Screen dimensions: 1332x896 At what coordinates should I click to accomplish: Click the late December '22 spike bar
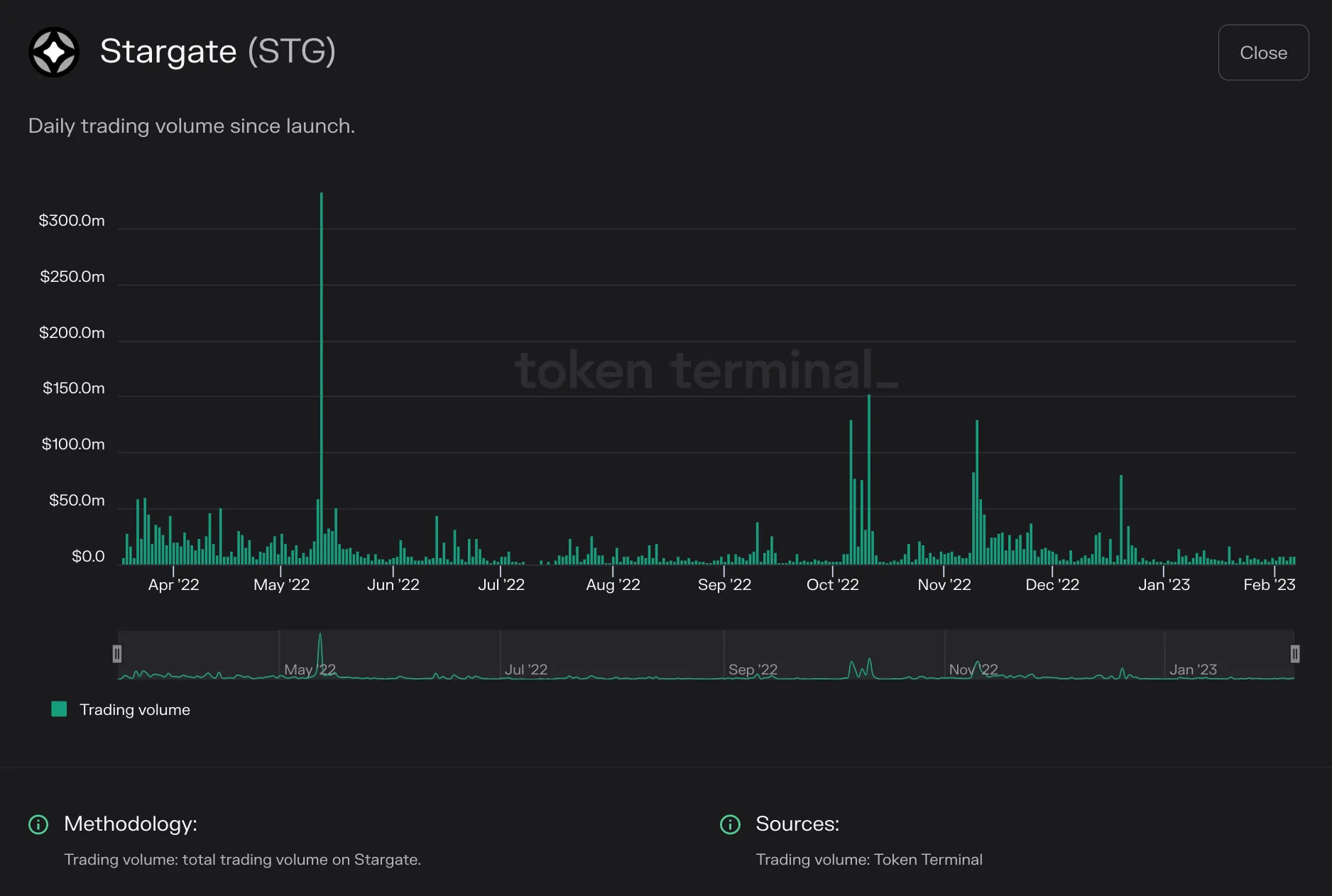click(1121, 520)
